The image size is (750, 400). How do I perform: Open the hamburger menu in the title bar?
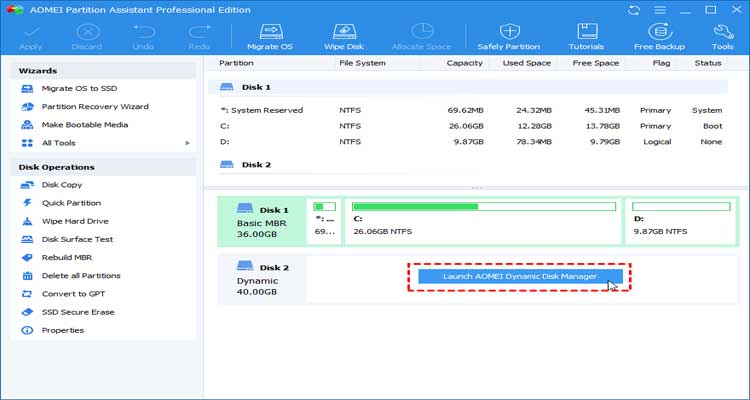[661, 10]
